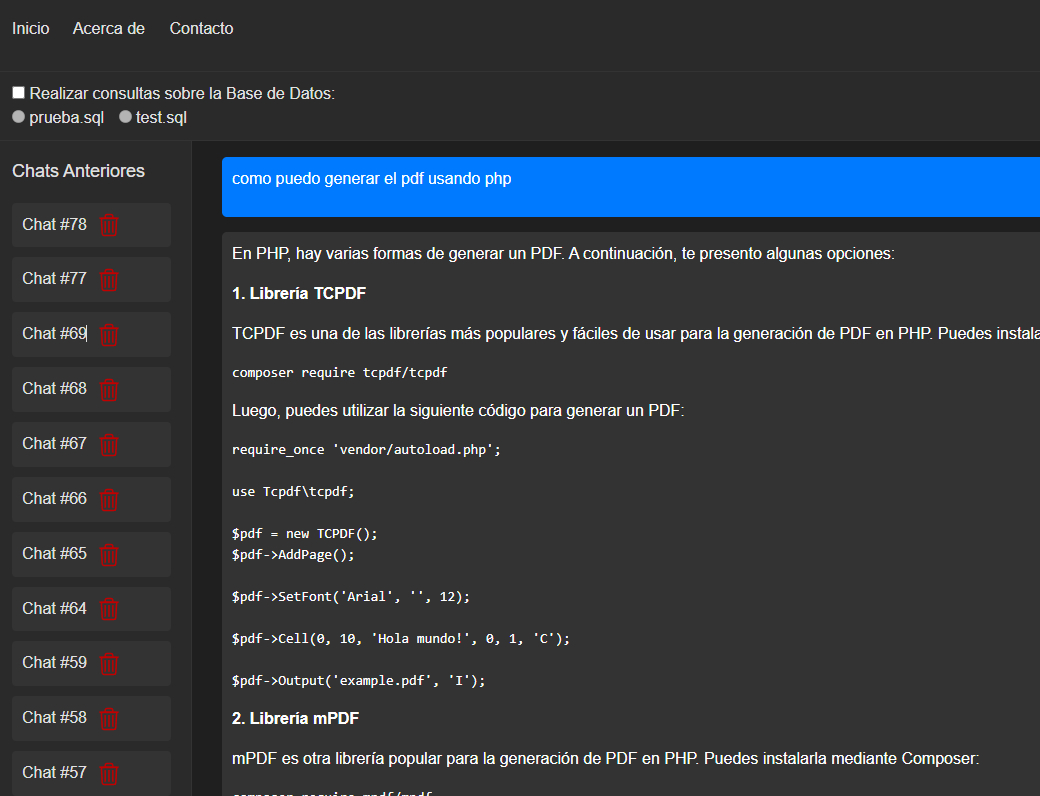1040x796 pixels.
Task: Open Chat #57 from previous chats
Action: pos(54,773)
